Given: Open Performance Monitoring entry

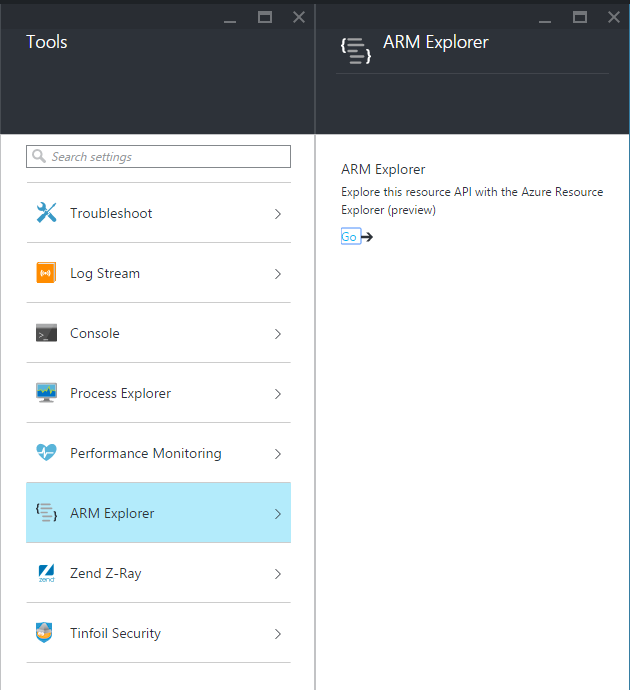Looking at the screenshot, I should 158,453.
